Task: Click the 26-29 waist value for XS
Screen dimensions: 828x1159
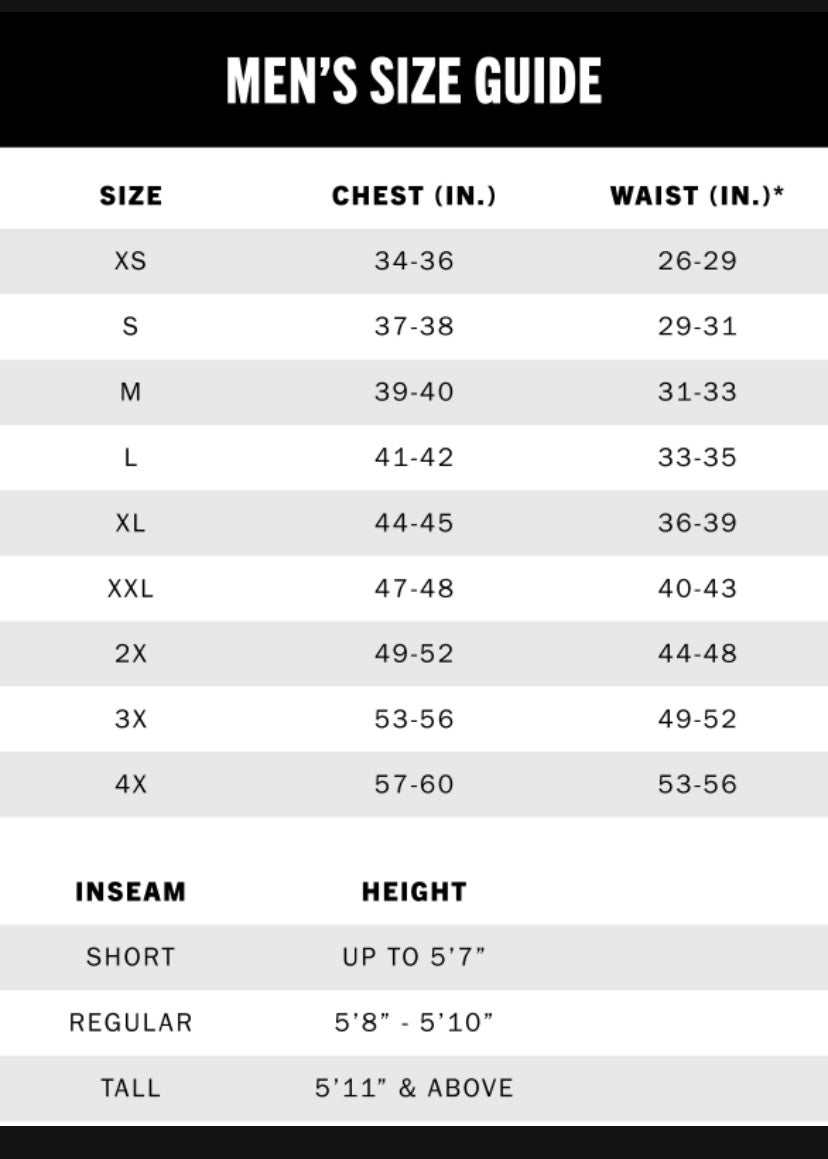Action: [697, 261]
